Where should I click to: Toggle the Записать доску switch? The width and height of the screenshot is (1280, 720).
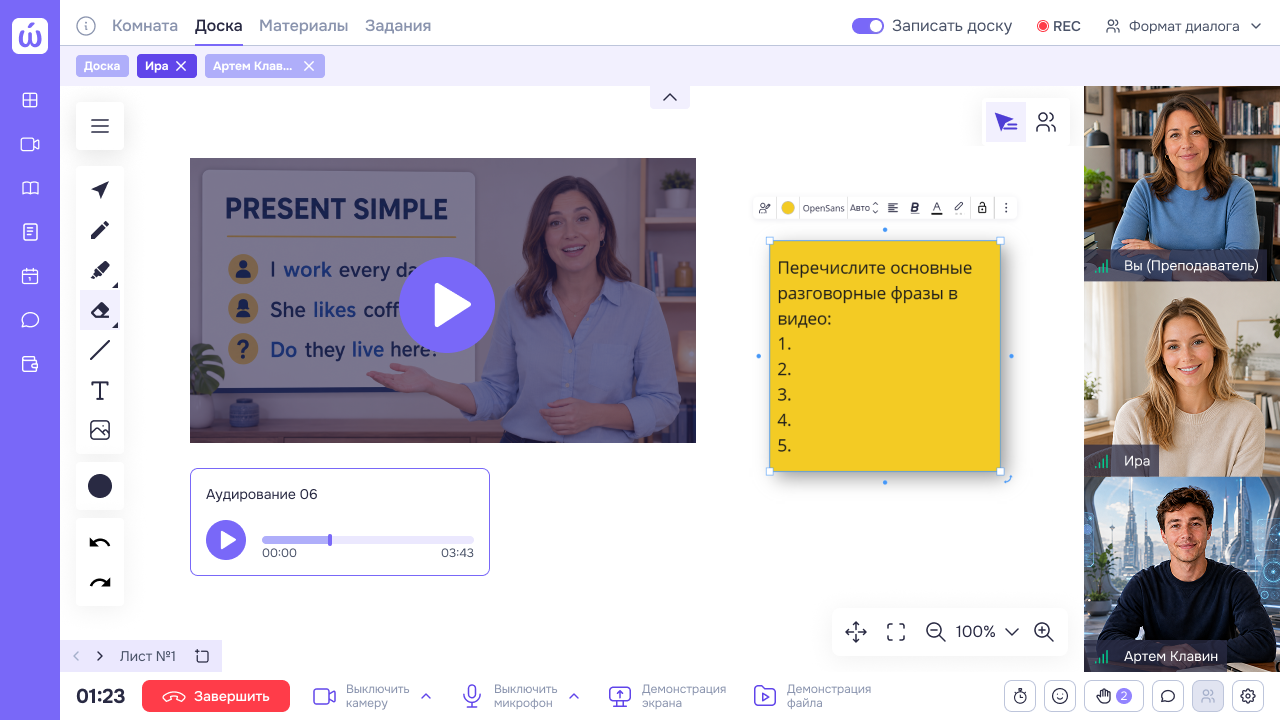coord(868,26)
